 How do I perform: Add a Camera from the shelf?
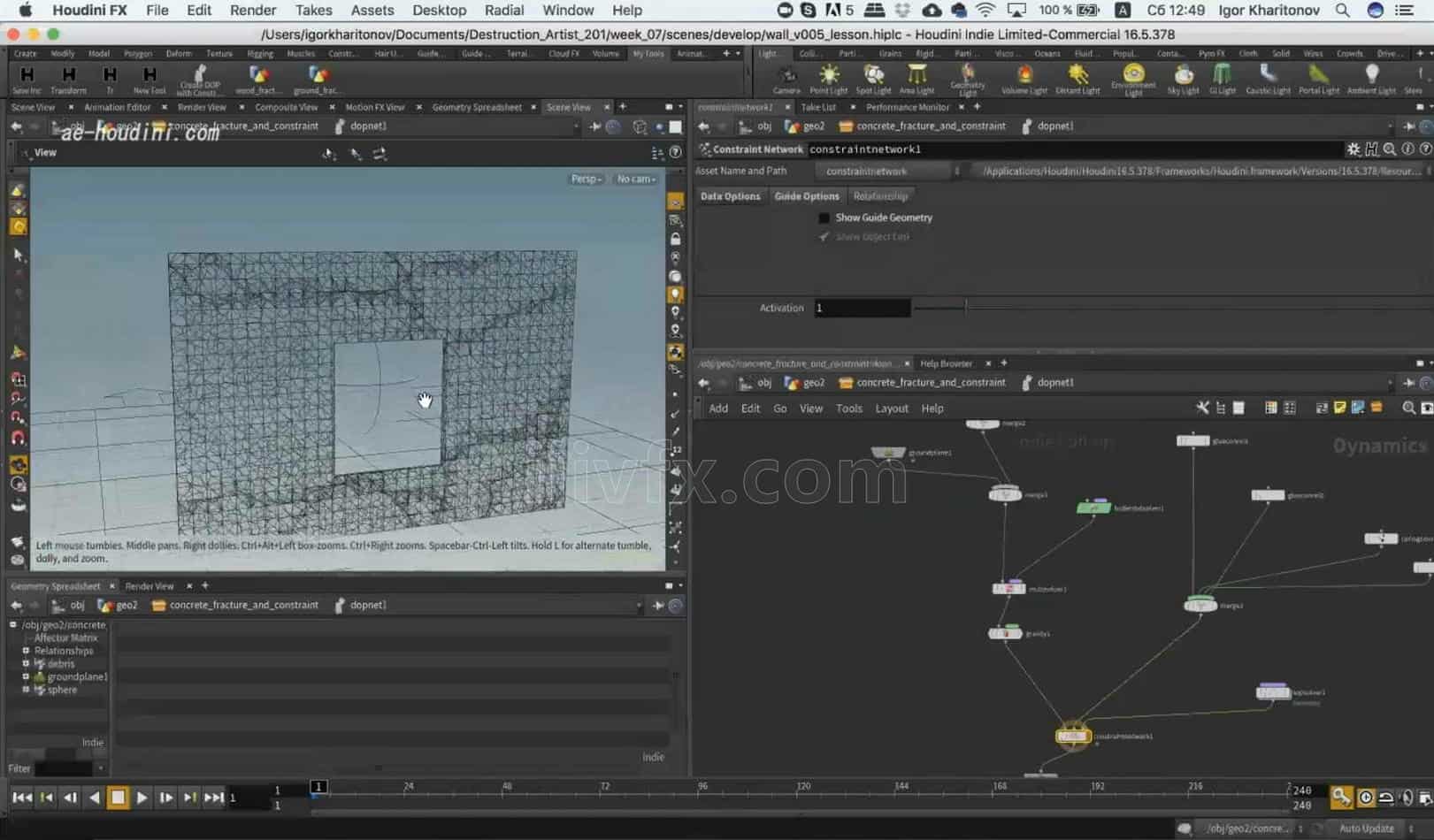(786, 78)
